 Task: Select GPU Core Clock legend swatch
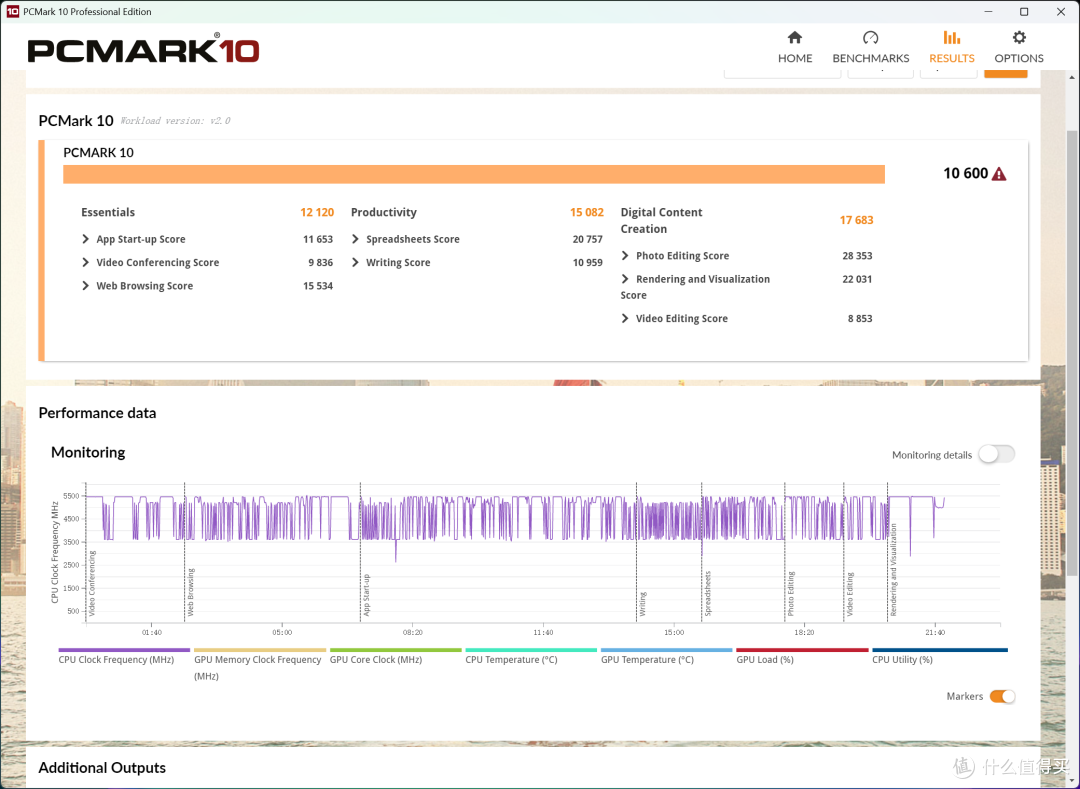pyautogui.click(x=395, y=650)
